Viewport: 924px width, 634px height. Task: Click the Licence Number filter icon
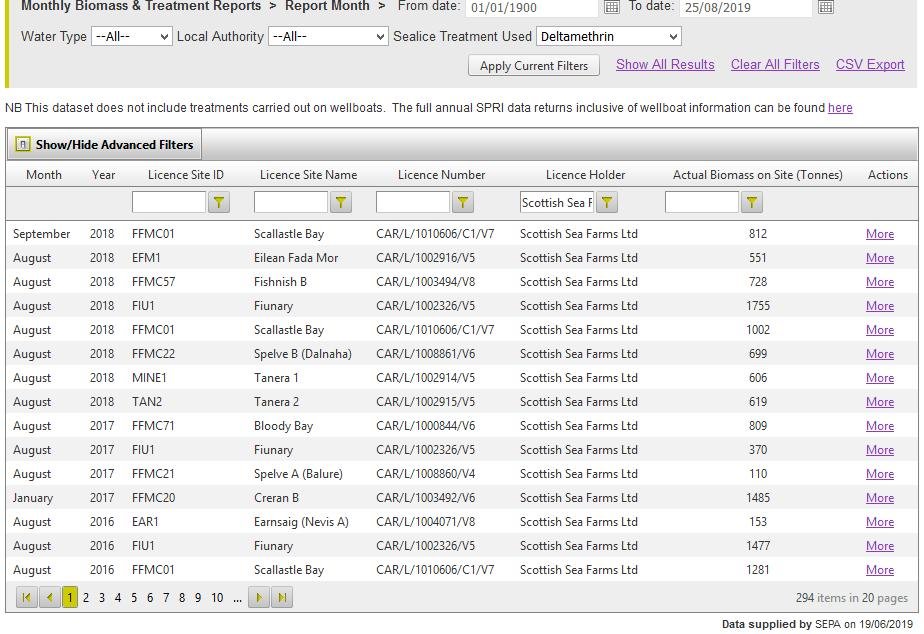[463, 203]
